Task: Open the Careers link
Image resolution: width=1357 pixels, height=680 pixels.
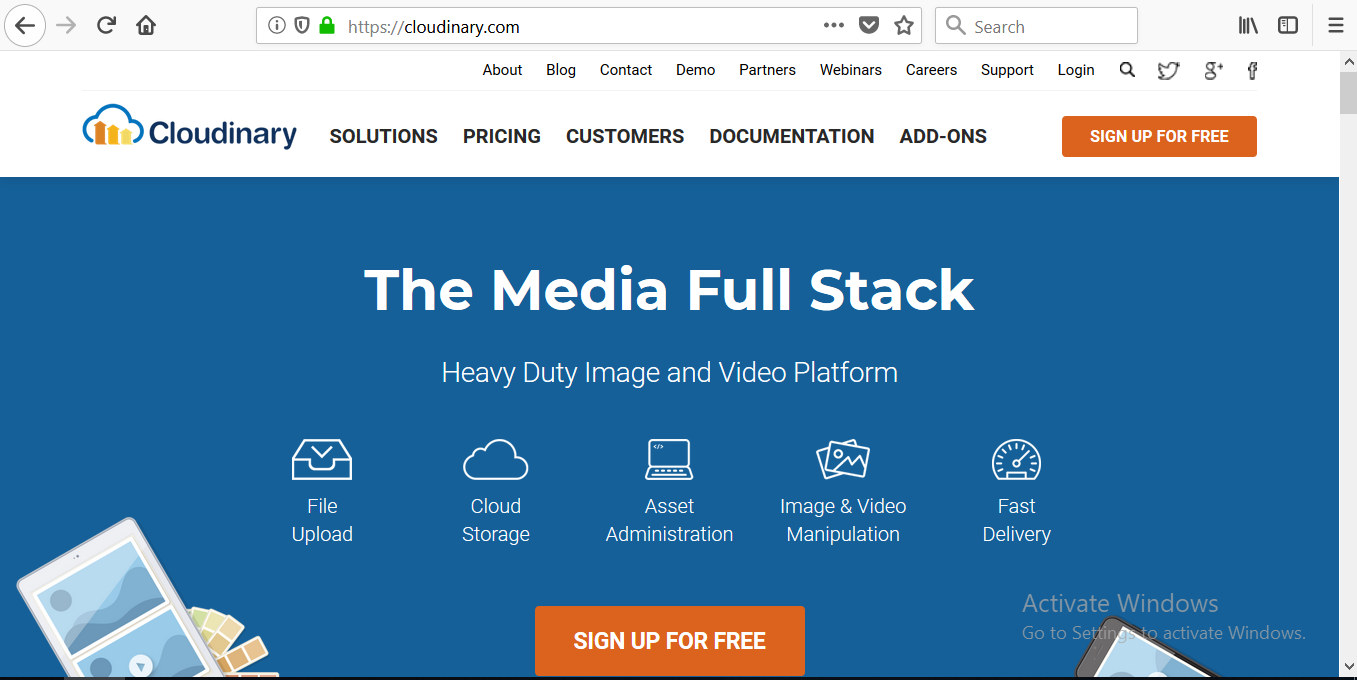Action: 932,70
